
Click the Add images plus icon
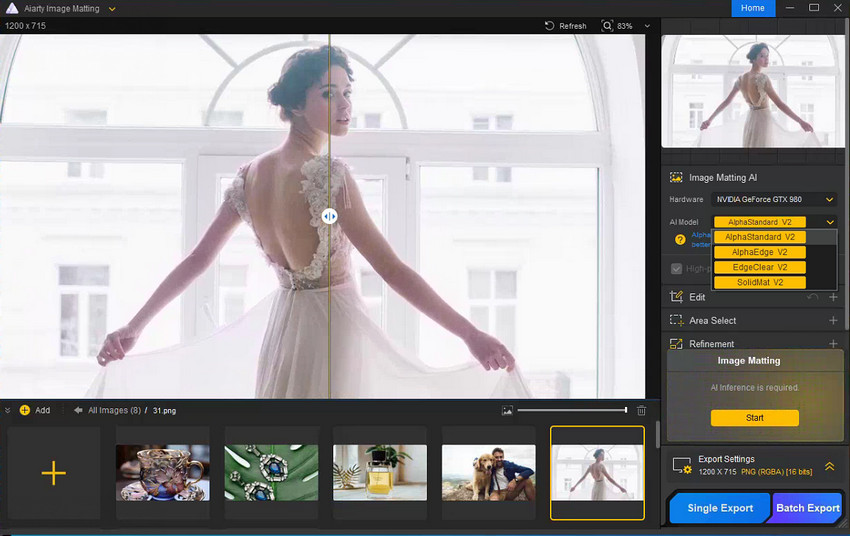tap(24, 410)
